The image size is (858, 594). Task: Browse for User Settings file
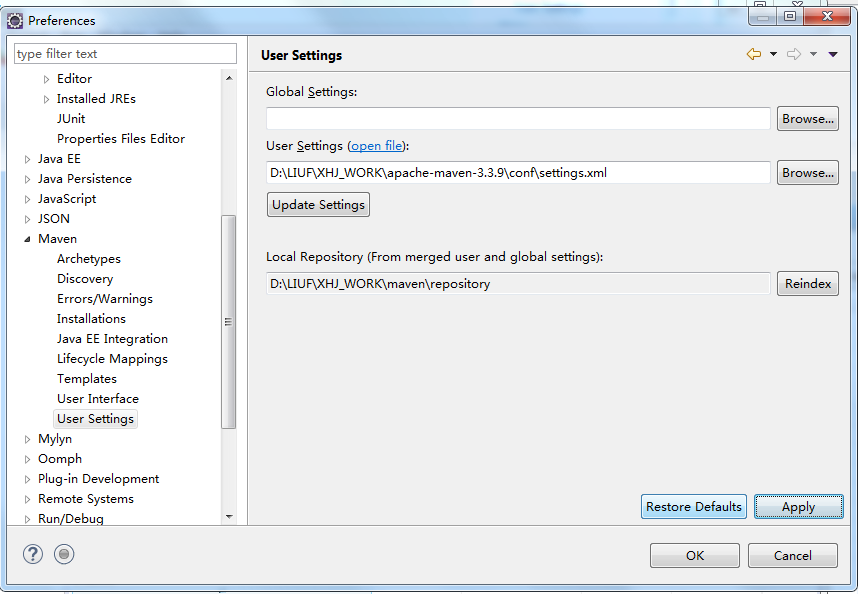[808, 173]
